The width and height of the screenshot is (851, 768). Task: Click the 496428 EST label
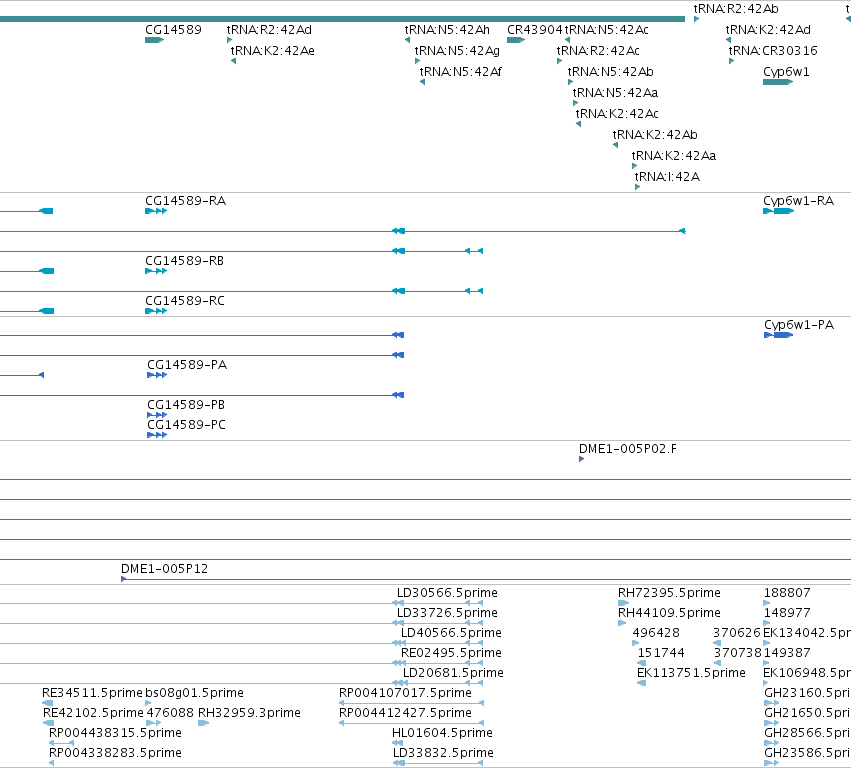coord(656,633)
